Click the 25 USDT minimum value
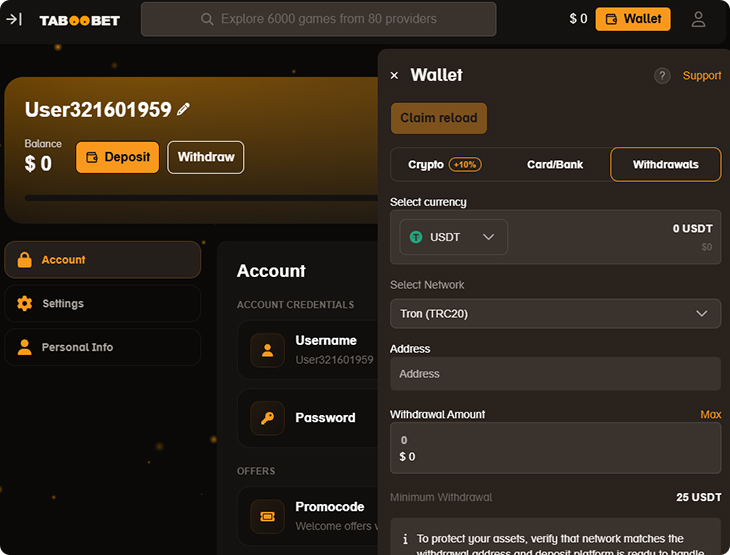 [698, 497]
